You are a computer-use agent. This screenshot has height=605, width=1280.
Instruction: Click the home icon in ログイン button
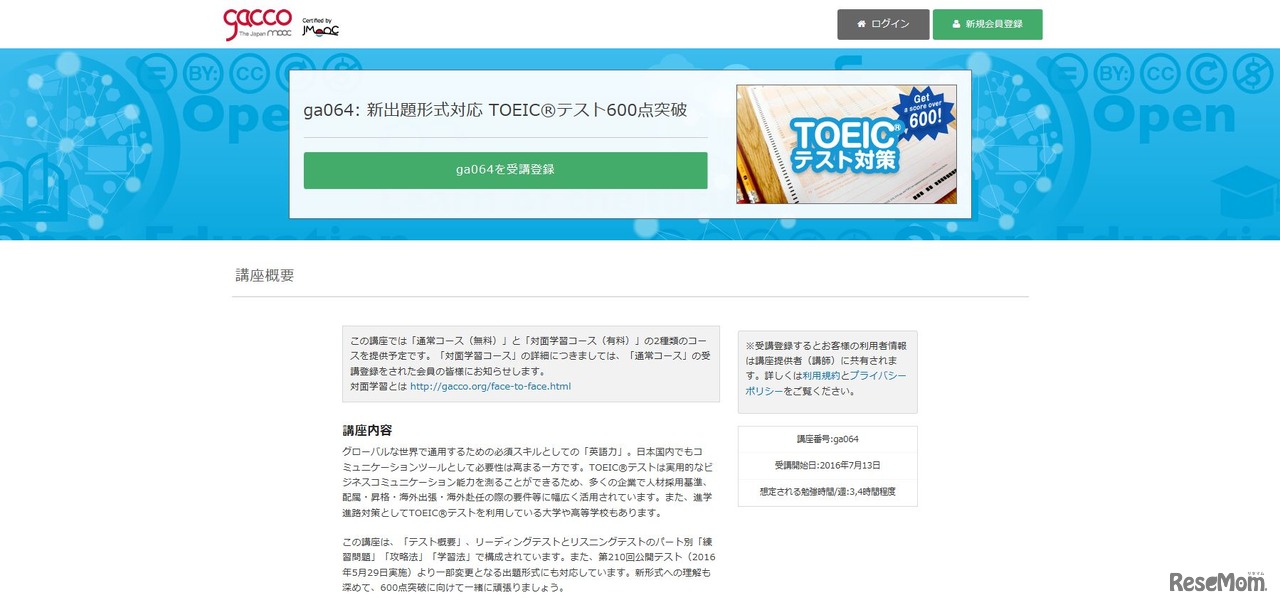pos(862,24)
